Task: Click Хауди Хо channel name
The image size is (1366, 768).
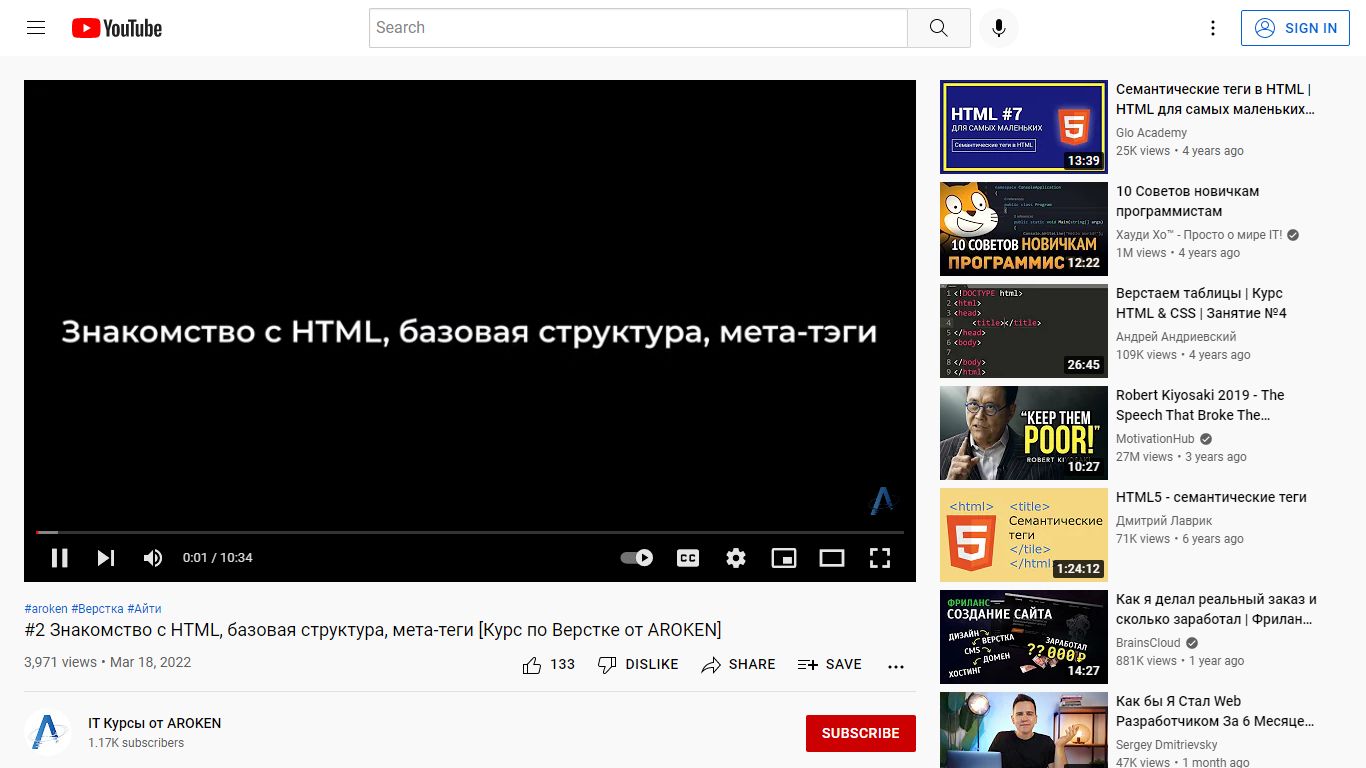Action: click(x=1199, y=235)
